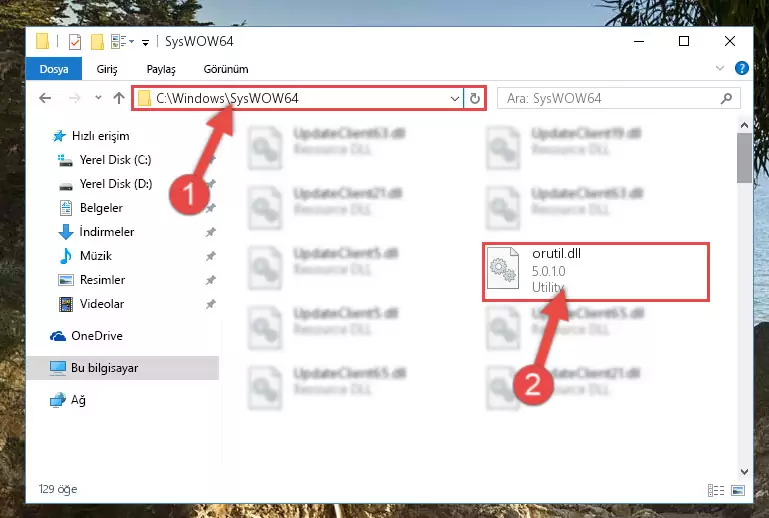Go forward with the right arrow

(75, 98)
